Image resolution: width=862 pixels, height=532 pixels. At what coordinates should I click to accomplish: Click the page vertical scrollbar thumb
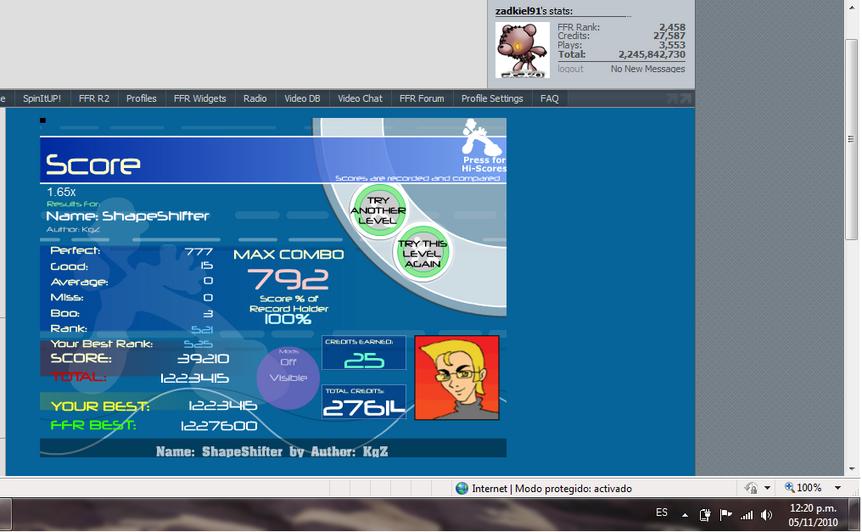tap(852, 140)
